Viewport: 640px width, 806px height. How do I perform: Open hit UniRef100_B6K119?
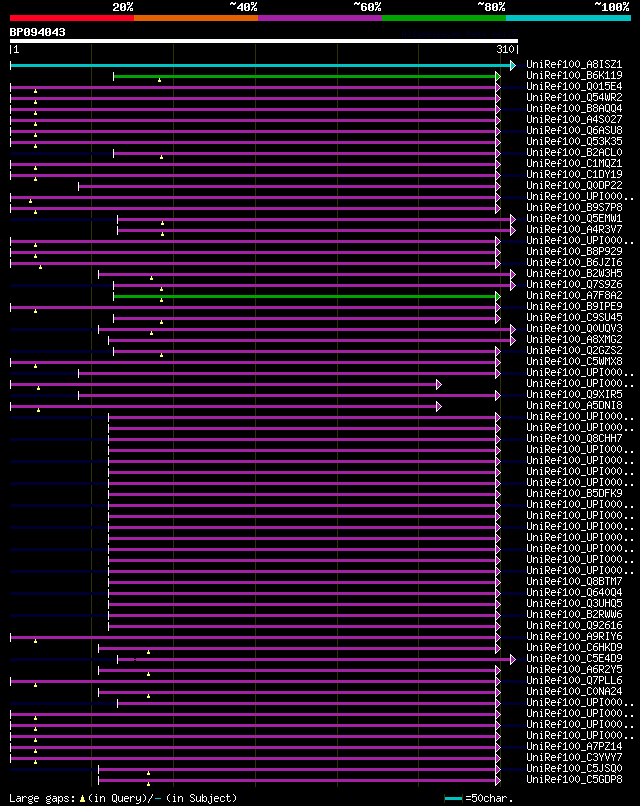pyautogui.click(x=574, y=76)
